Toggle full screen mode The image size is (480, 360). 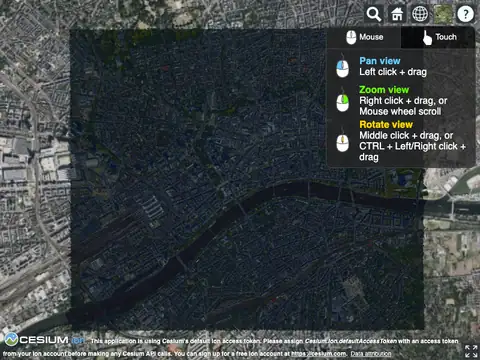[x=471, y=351]
